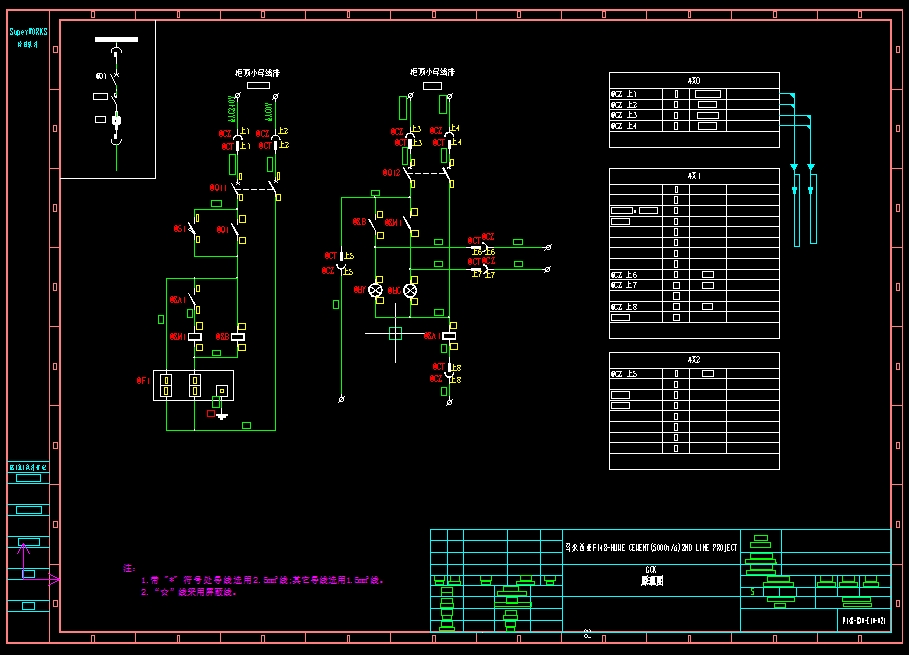
Task: Click the OF1 component box
Action: coord(193,386)
